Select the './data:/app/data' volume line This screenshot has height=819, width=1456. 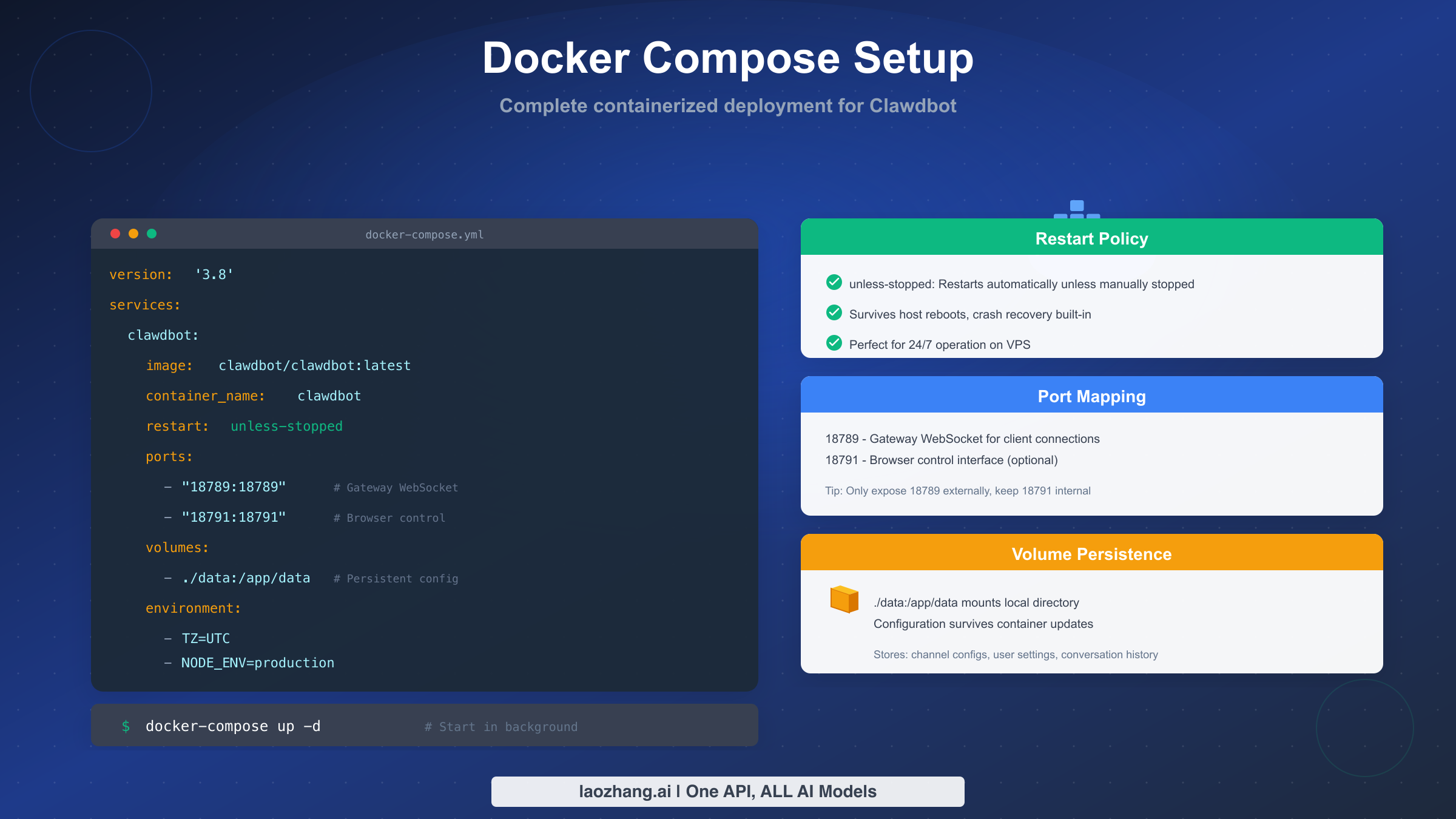pyautogui.click(x=246, y=578)
